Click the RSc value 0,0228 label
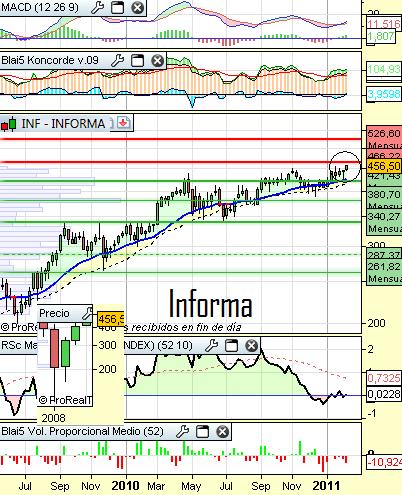 pos(384,394)
